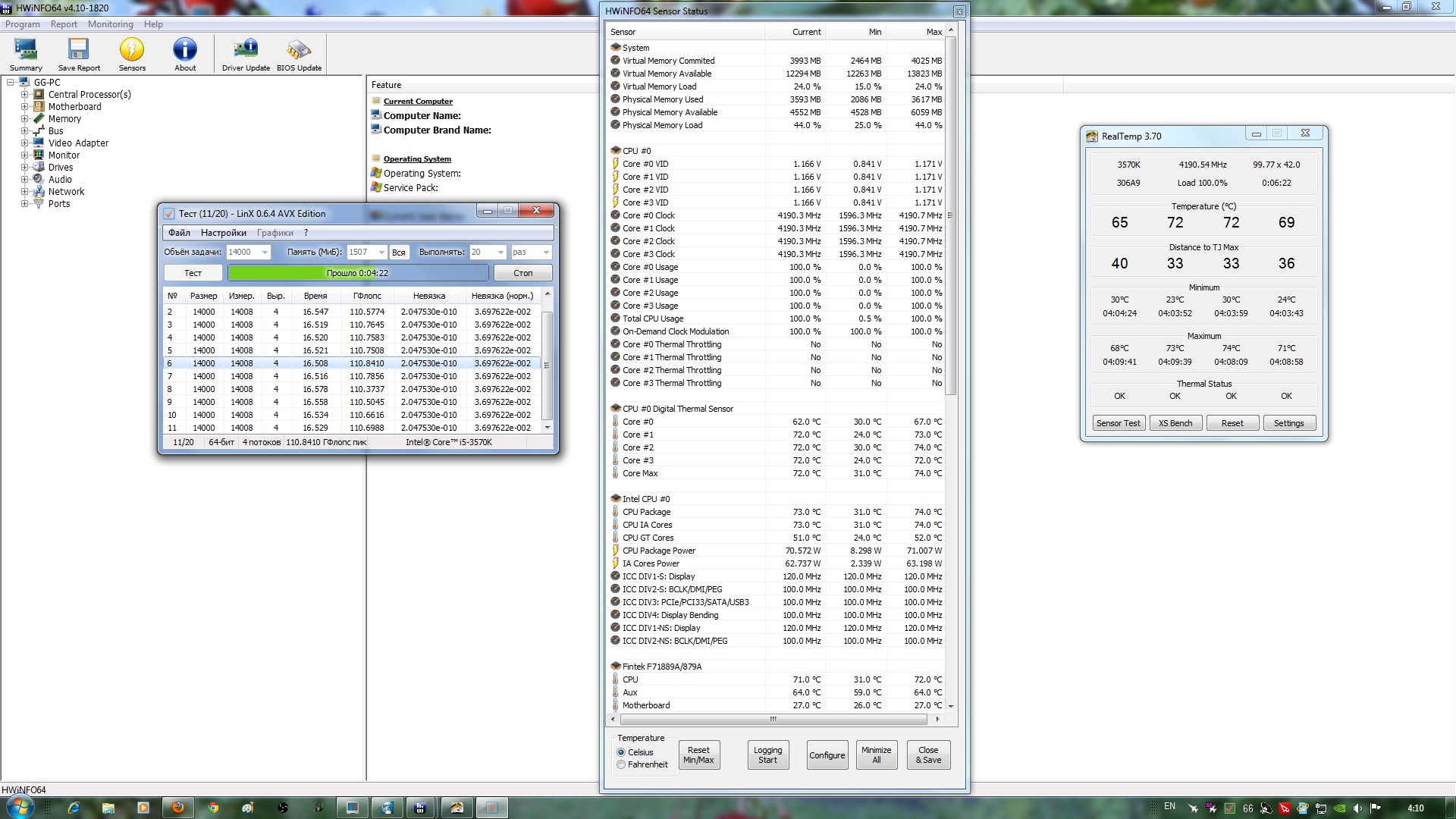The height and width of the screenshot is (819, 1456).
Task: Open the LinX Настройки menu
Action: [223, 233]
